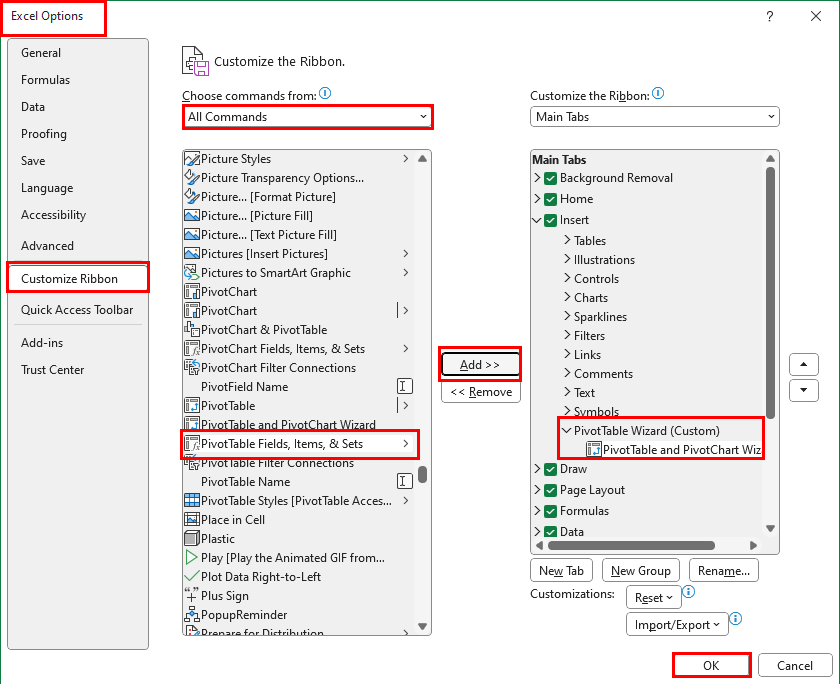Image resolution: width=840 pixels, height=684 pixels.
Task: Click commands list vertical scrollbar thumb
Action: (423, 475)
